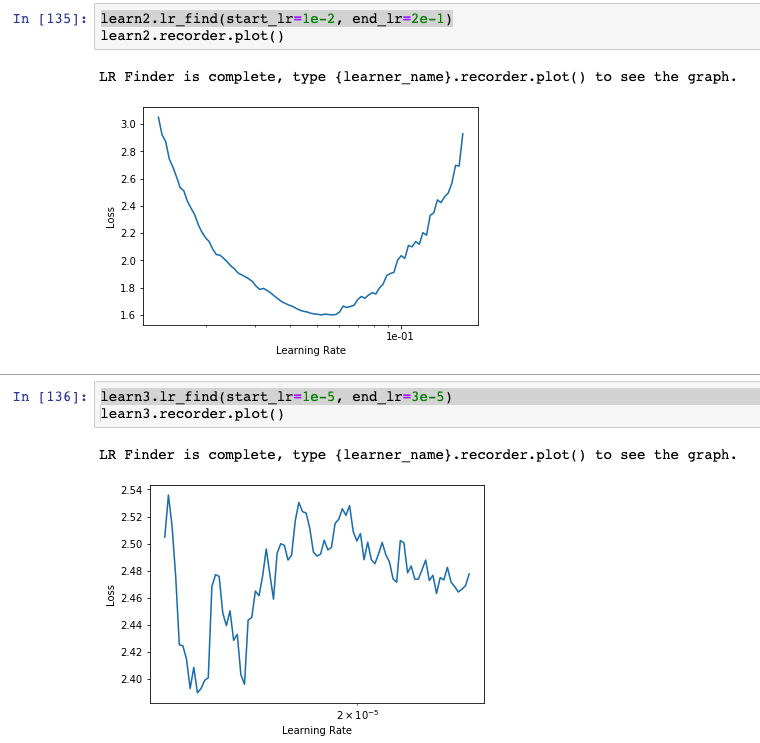Viewport: 760px width, 743px height.
Task: Click the learn2.recorder.plot() code line
Action: [x=192, y=37]
